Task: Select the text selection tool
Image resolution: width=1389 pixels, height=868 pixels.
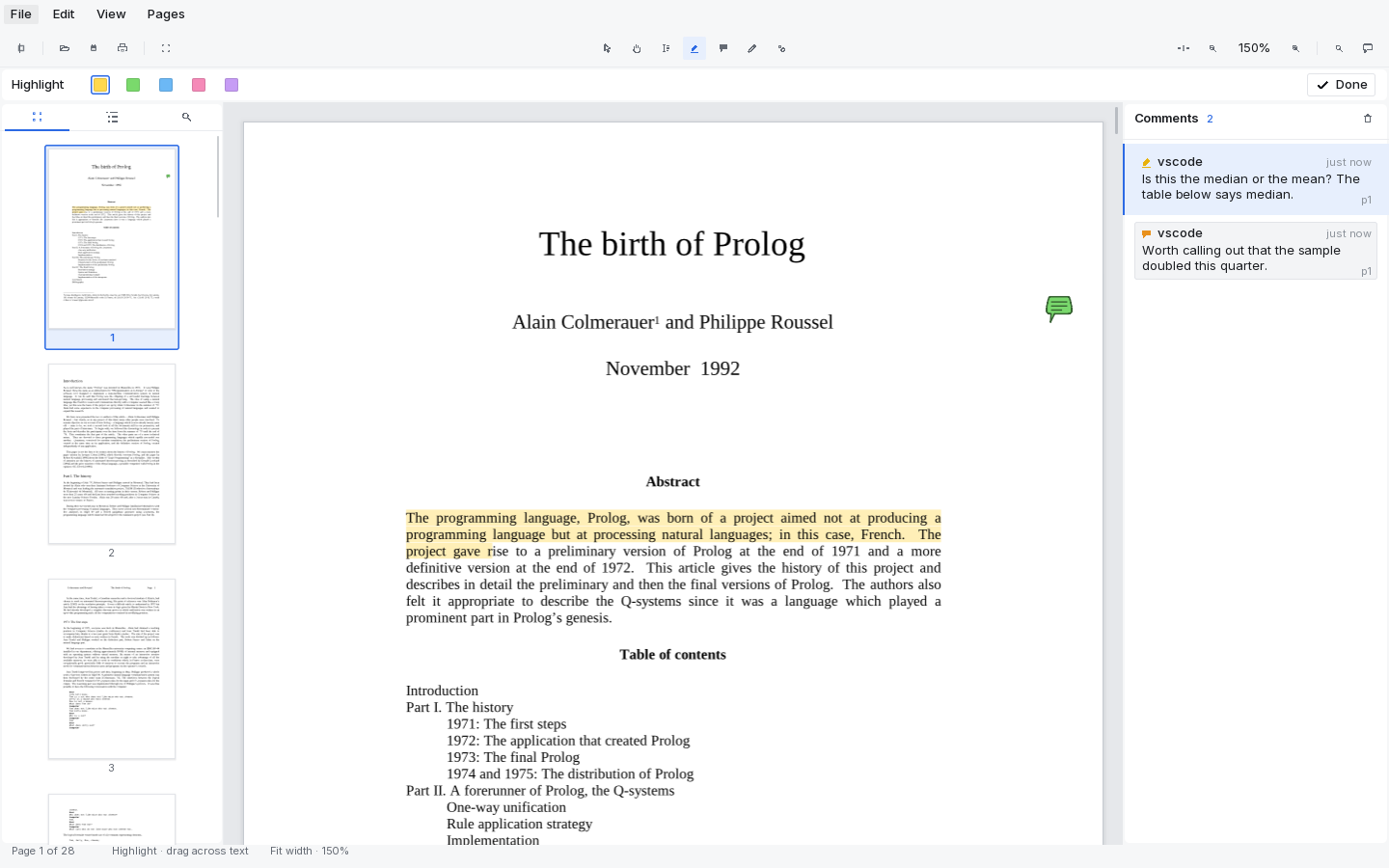Action: pos(666,48)
